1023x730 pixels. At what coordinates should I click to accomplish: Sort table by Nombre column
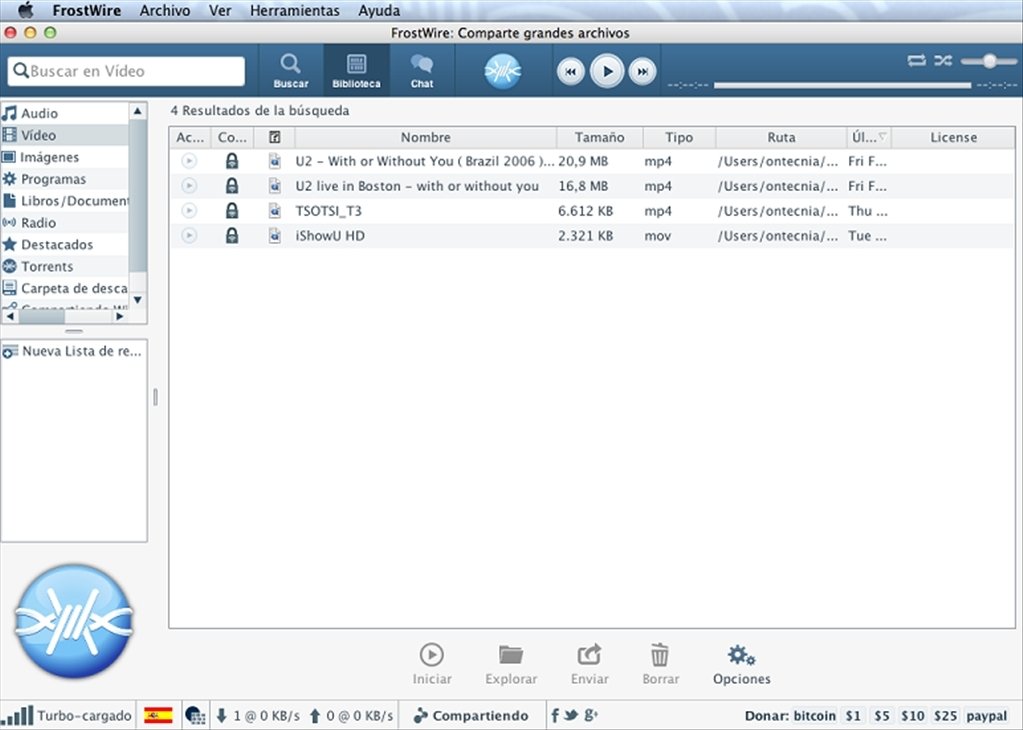tap(425, 138)
